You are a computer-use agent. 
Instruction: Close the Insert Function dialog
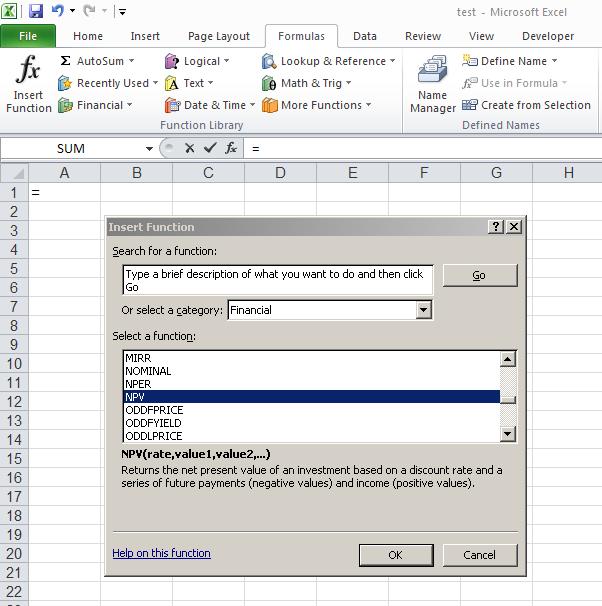[514, 226]
